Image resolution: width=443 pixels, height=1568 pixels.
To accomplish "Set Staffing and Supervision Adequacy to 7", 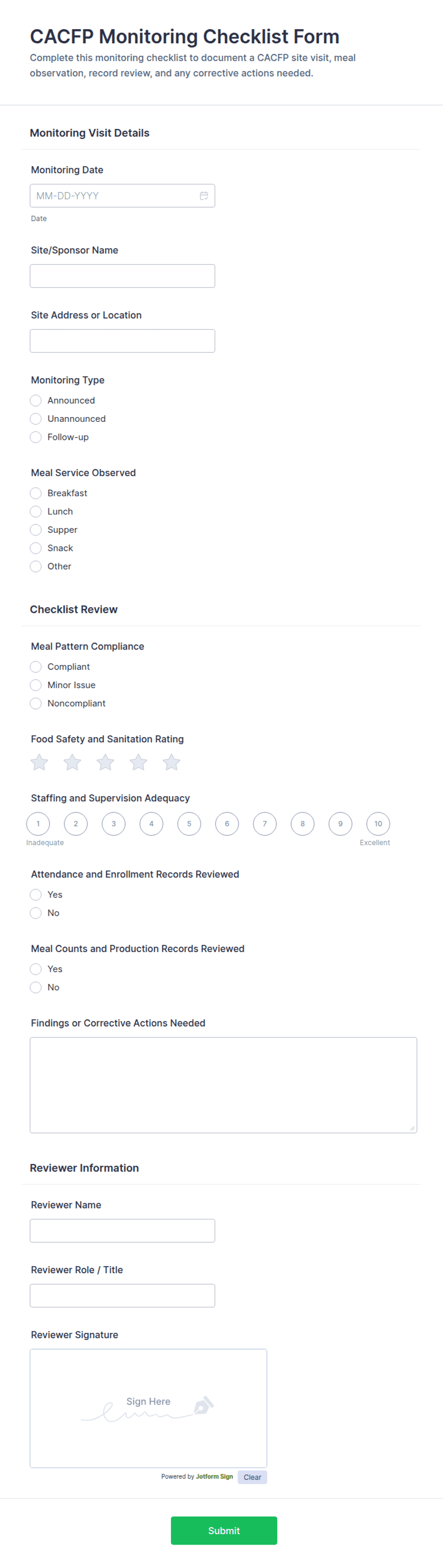I will point(265,824).
